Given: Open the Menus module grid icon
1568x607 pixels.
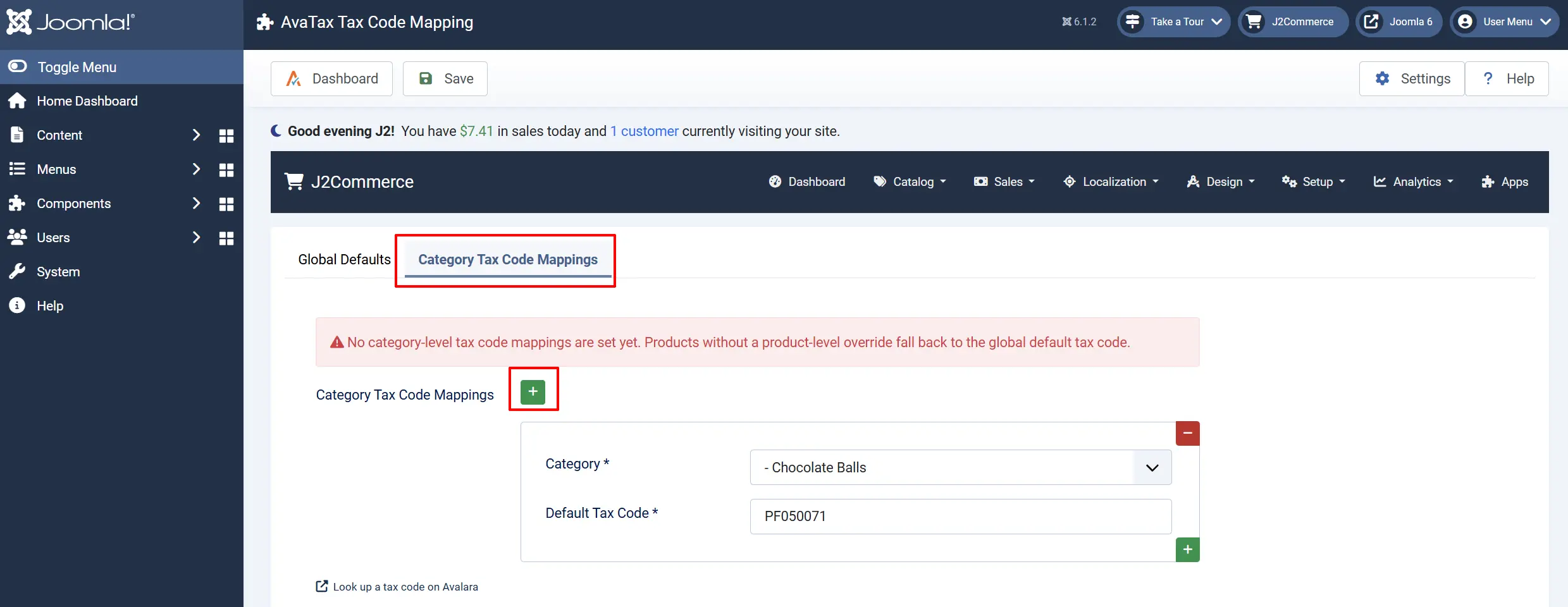Looking at the screenshot, I should (226, 170).
